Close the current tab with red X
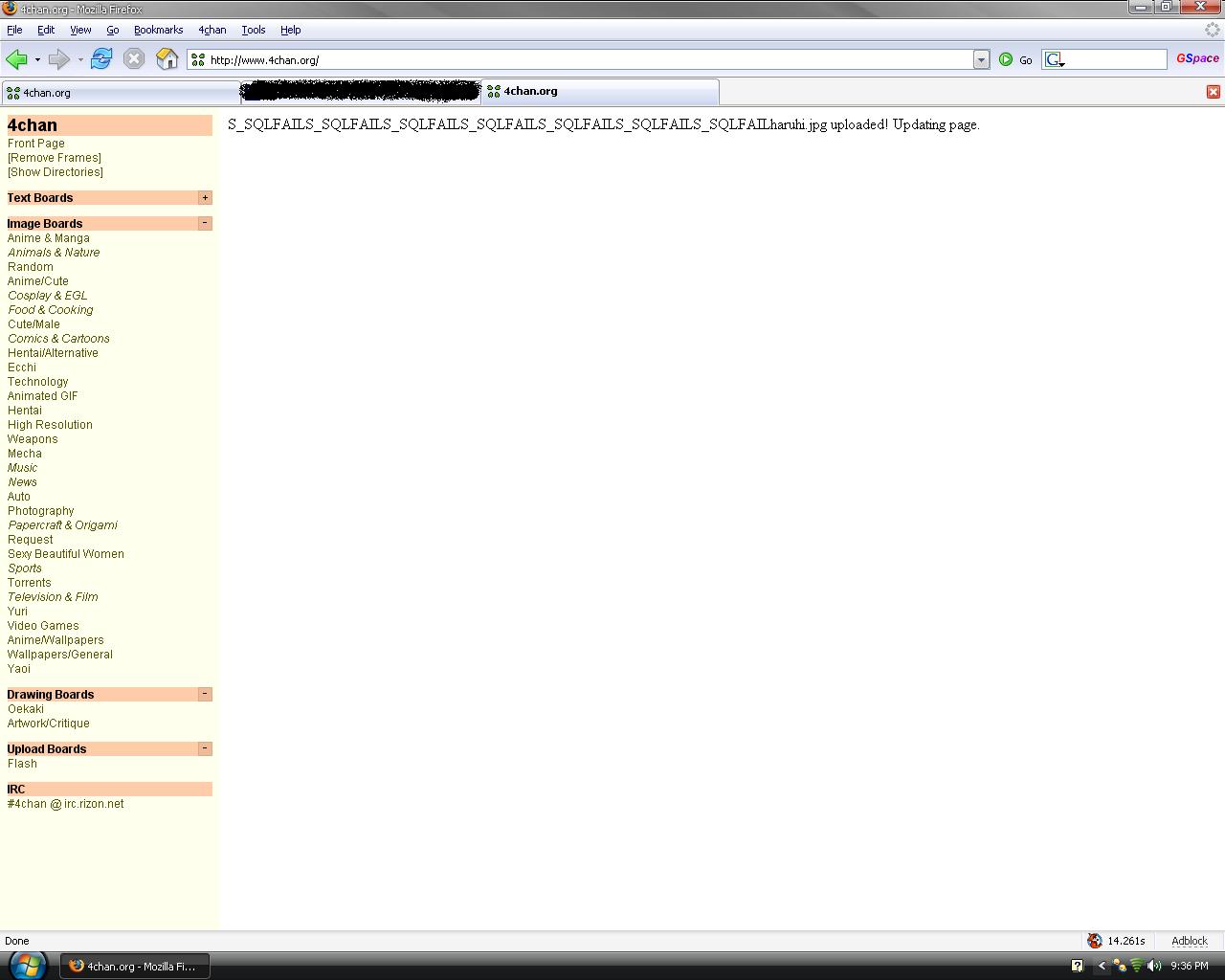The width and height of the screenshot is (1225, 980). (1213, 92)
